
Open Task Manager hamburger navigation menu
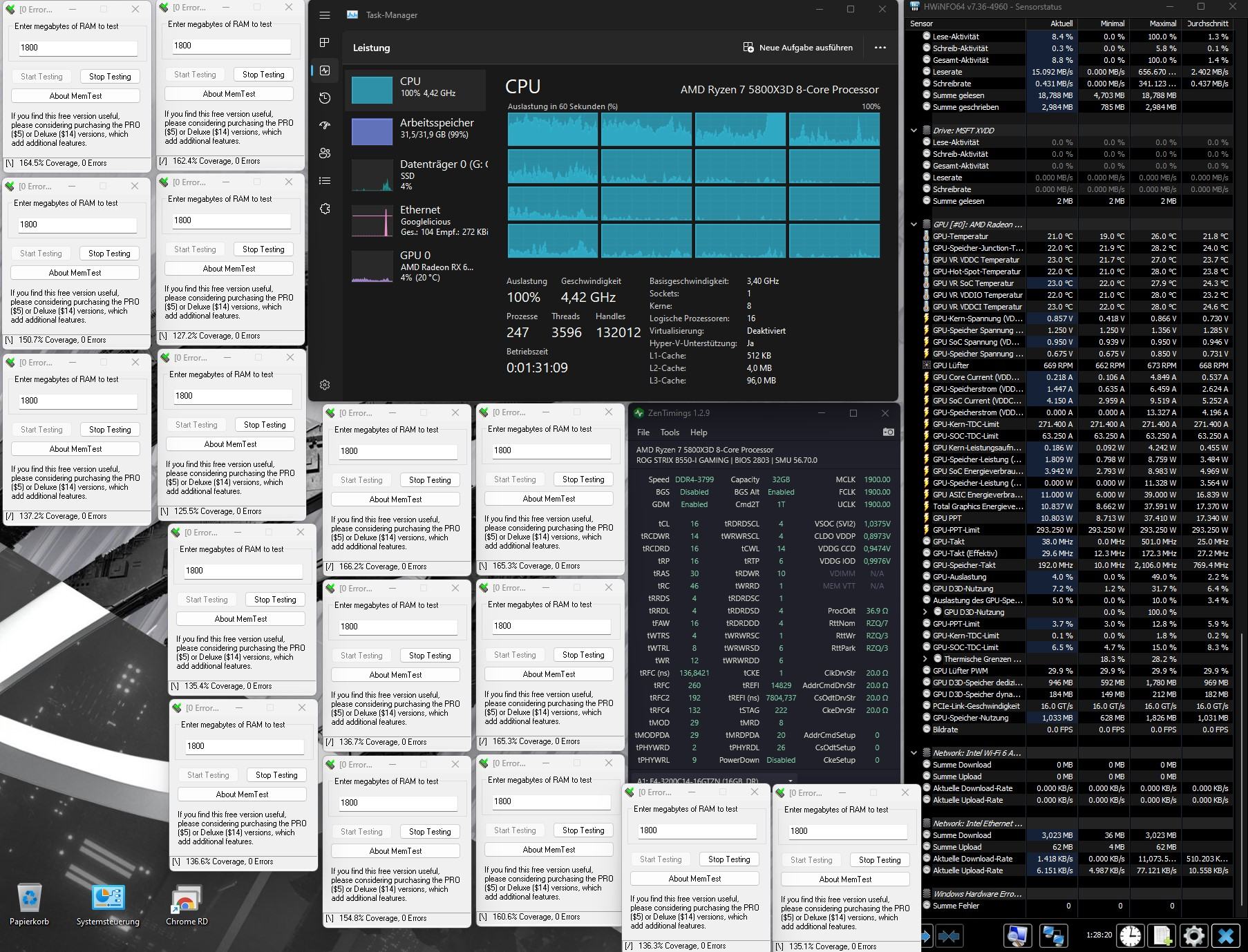[x=325, y=15]
